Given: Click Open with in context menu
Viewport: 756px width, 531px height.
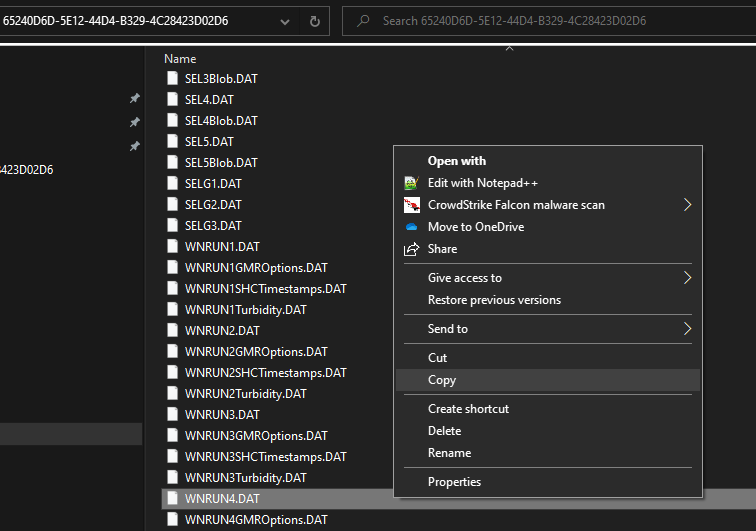Looking at the screenshot, I should 457,161.
